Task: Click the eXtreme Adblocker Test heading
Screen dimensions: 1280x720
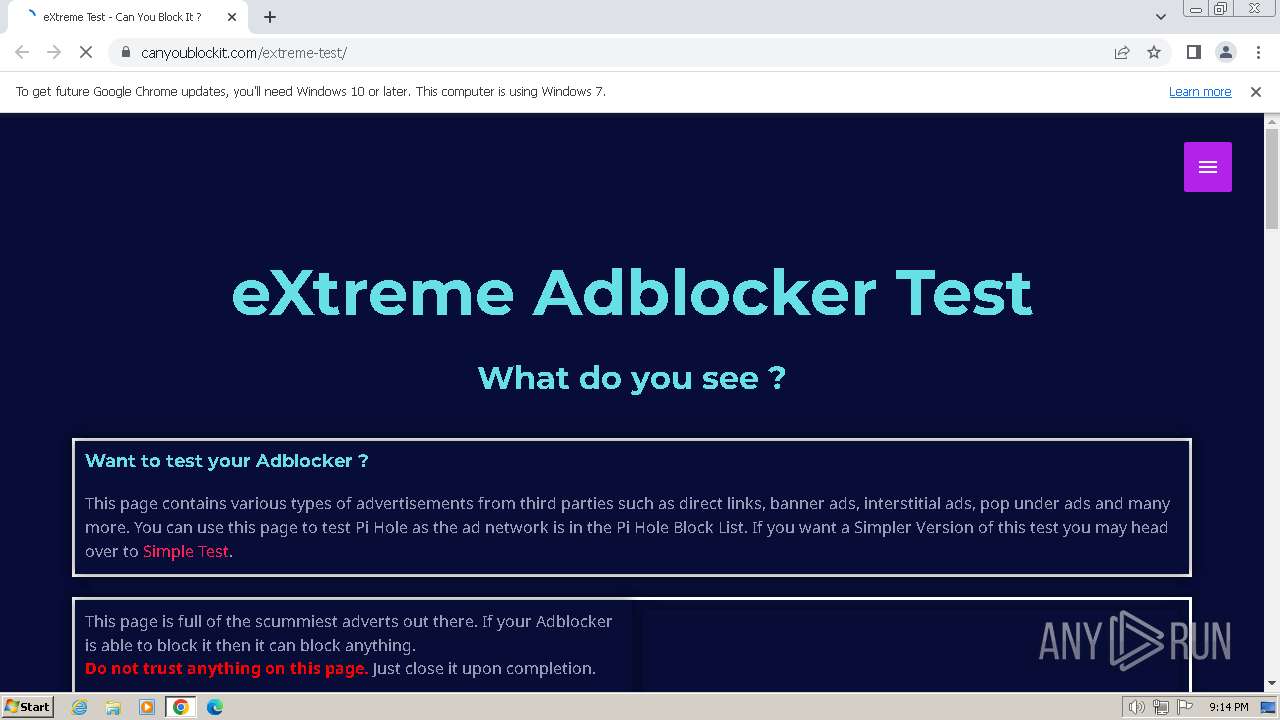Action: (x=632, y=293)
